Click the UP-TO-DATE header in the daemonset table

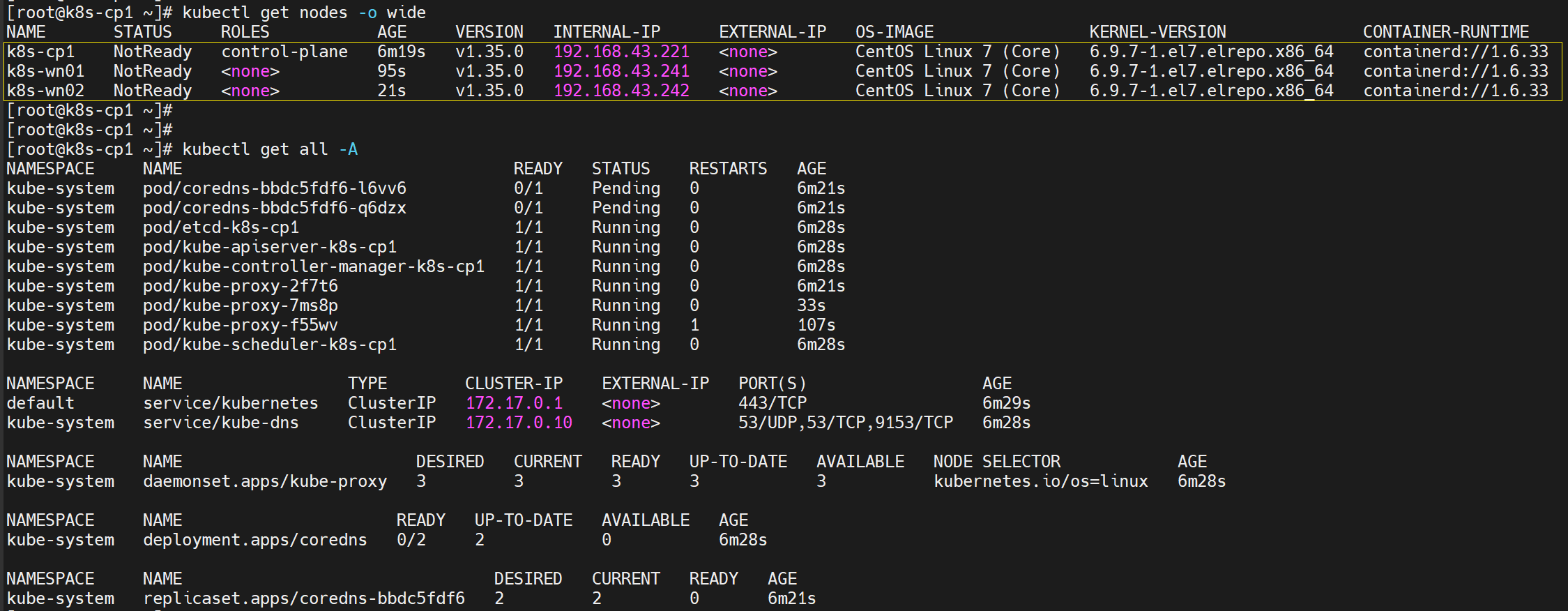(x=738, y=462)
